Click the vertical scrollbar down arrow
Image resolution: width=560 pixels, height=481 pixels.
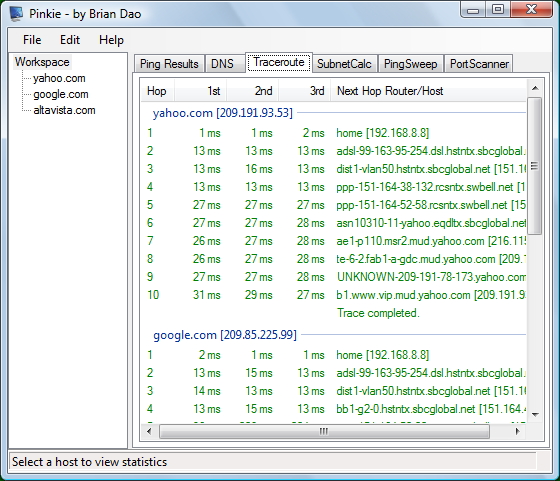point(535,415)
